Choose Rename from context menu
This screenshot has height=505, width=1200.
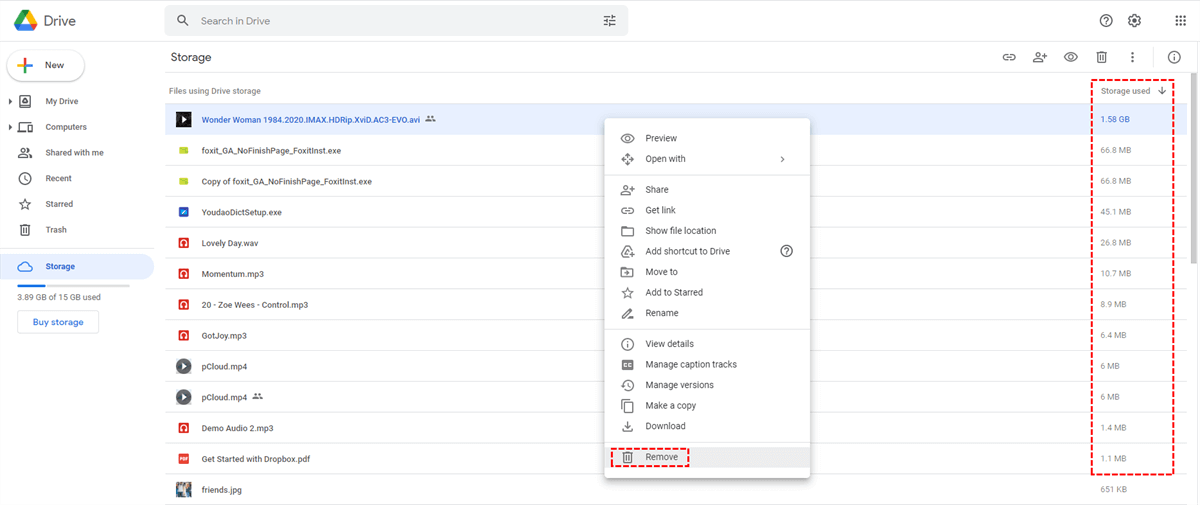click(707, 313)
